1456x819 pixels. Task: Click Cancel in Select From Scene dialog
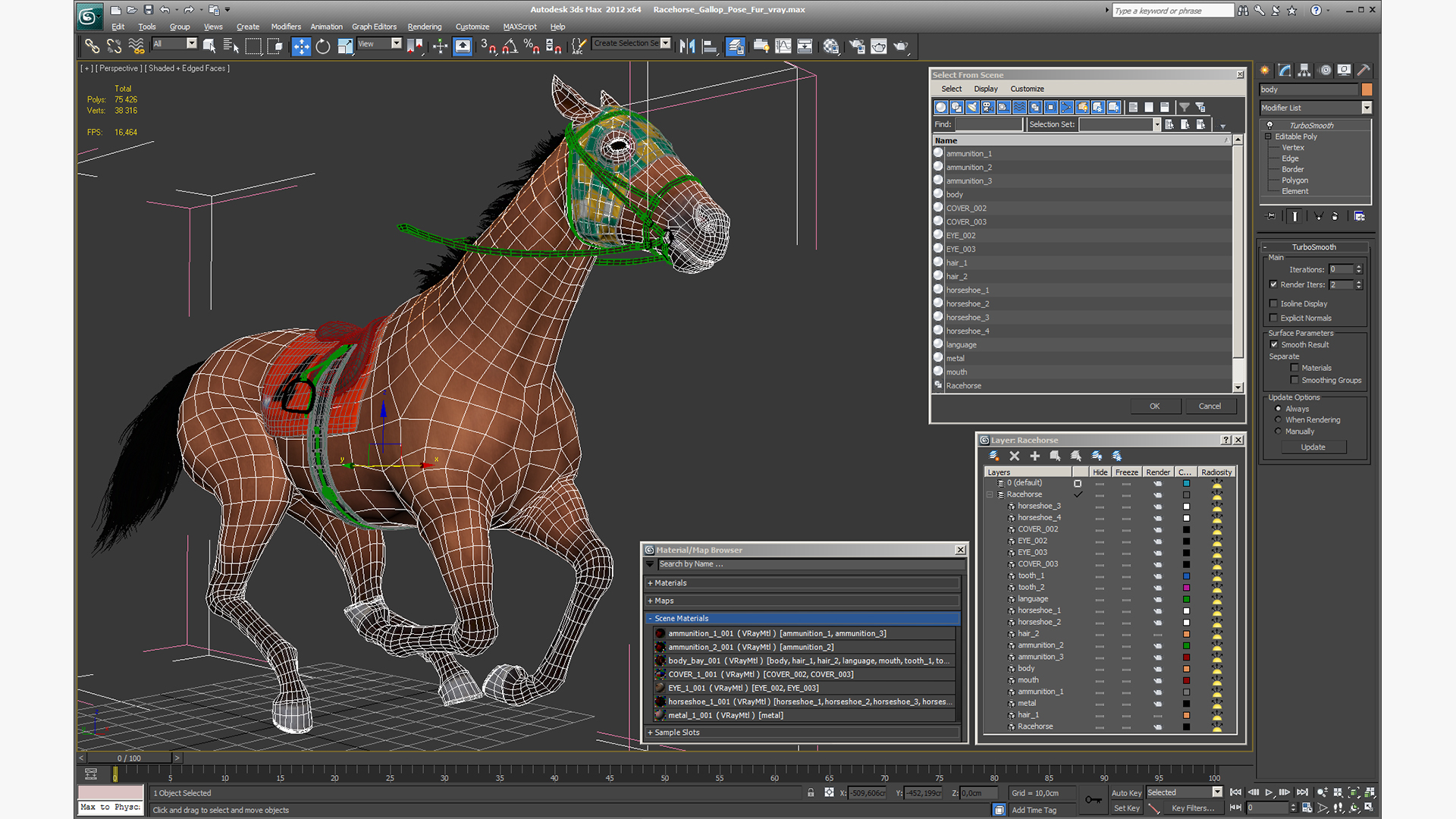[x=1210, y=406]
